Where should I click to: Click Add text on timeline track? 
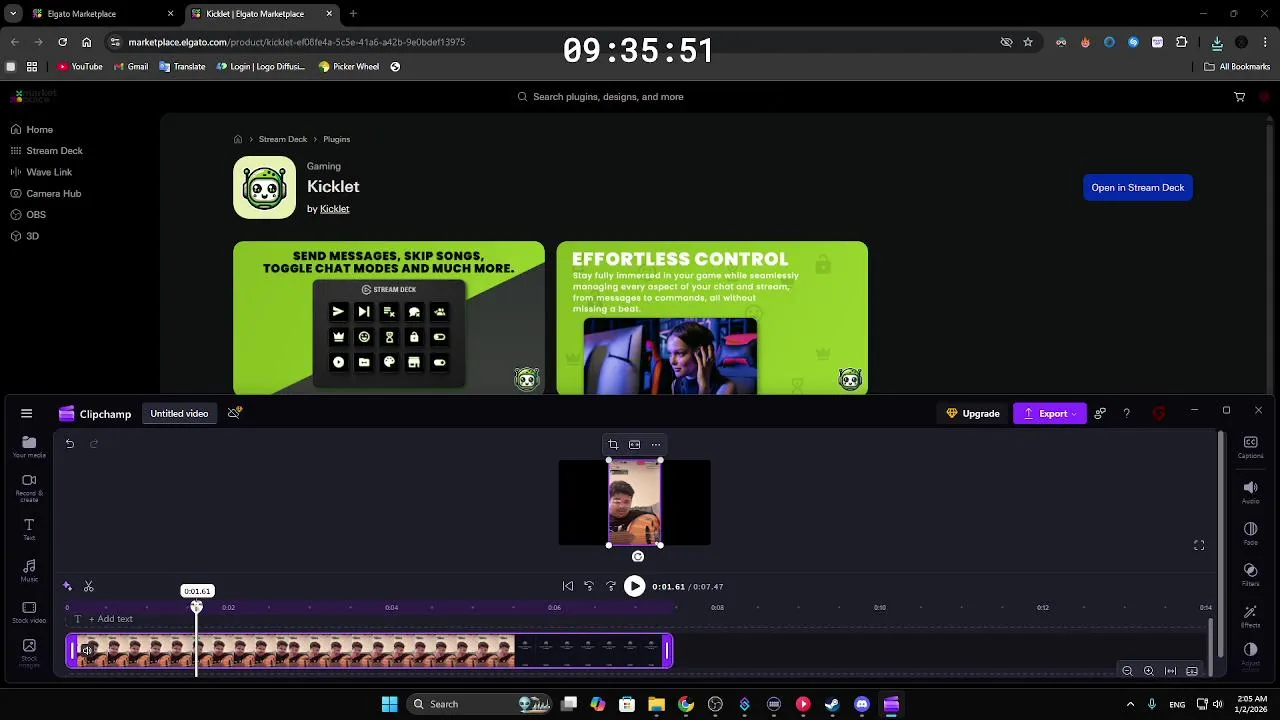(x=110, y=619)
